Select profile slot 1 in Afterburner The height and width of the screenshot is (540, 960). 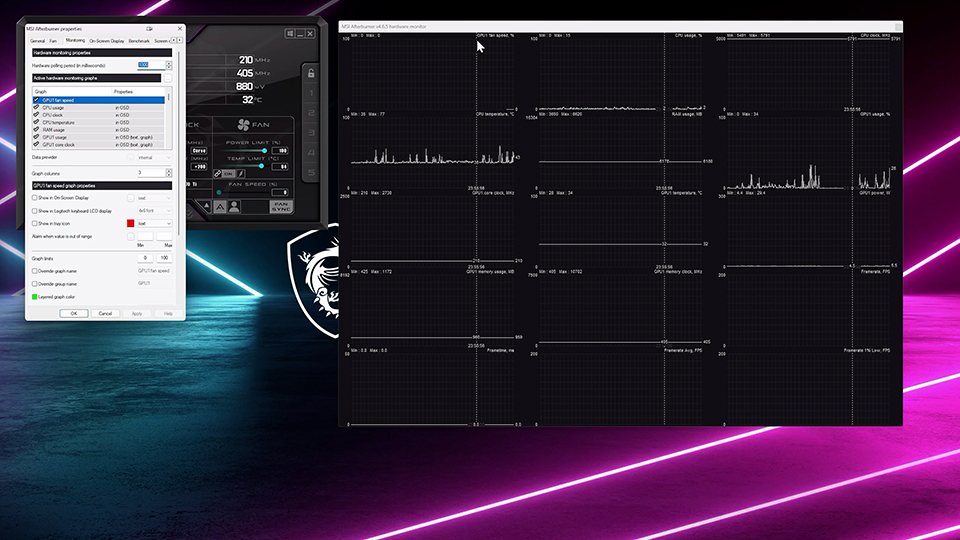312,95
